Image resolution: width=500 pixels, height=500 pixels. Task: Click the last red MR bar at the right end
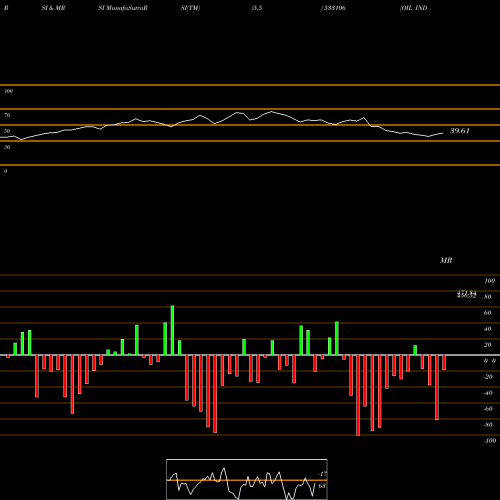coord(444,363)
